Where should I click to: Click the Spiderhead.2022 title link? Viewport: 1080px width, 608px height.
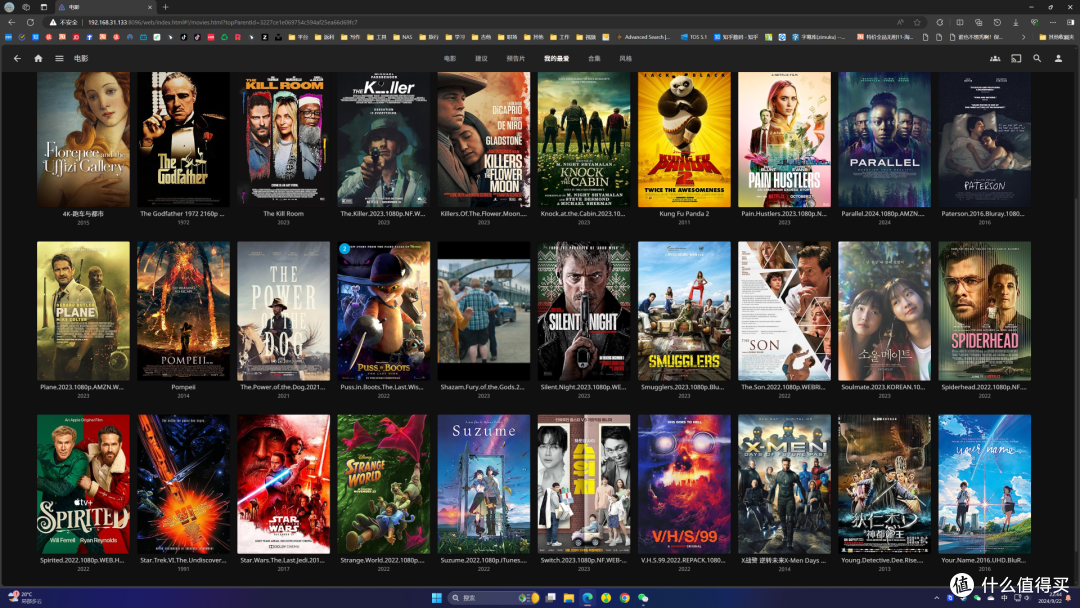pos(984,387)
